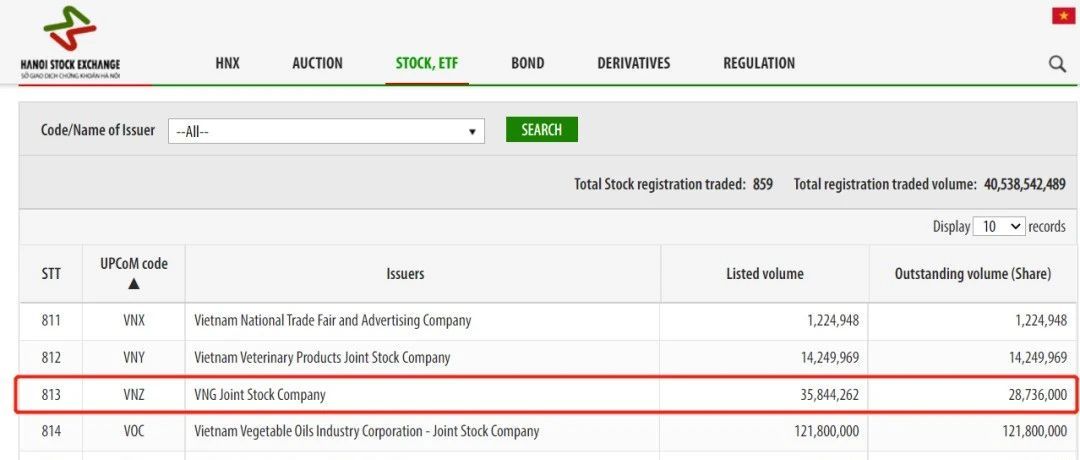The image size is (1080, 460).
Task: Click the Vietnam flag language icon
Action: [1063, 15]
